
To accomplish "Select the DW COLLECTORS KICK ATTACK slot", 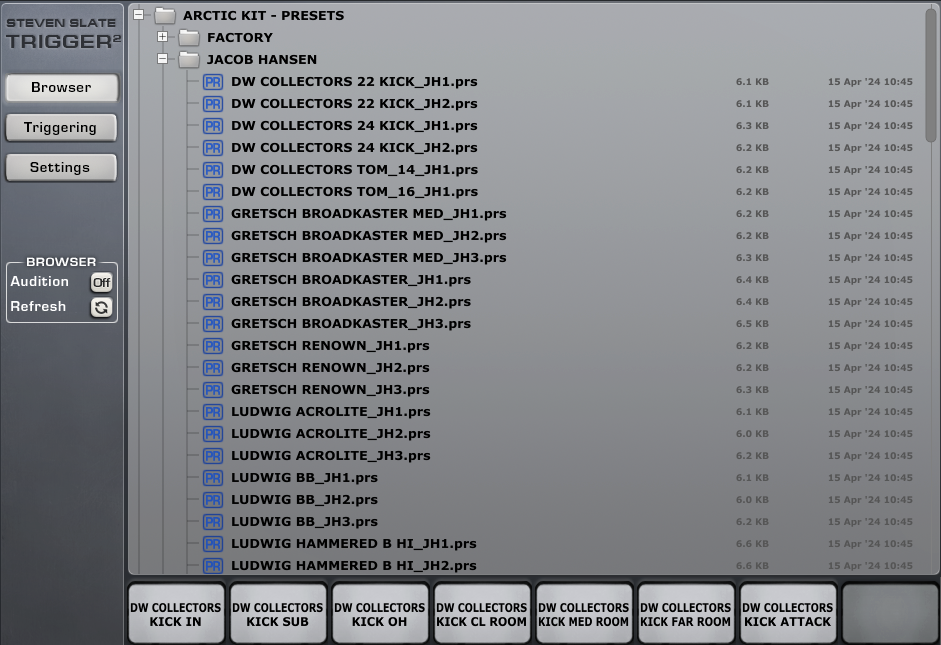I will pos(788,614).
